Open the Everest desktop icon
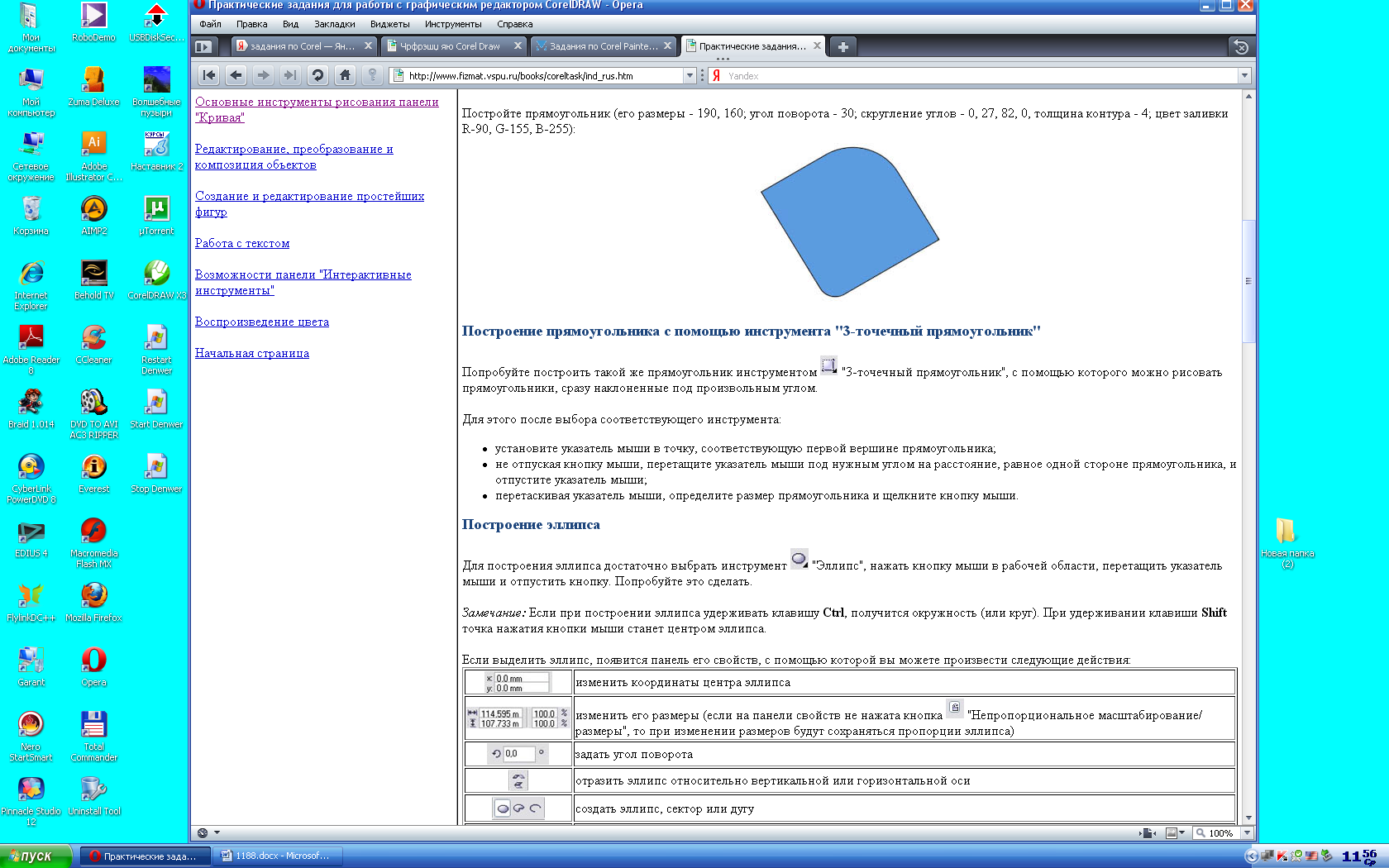Viewport: 1389px width, 868px height. click(x=94, y=473)
